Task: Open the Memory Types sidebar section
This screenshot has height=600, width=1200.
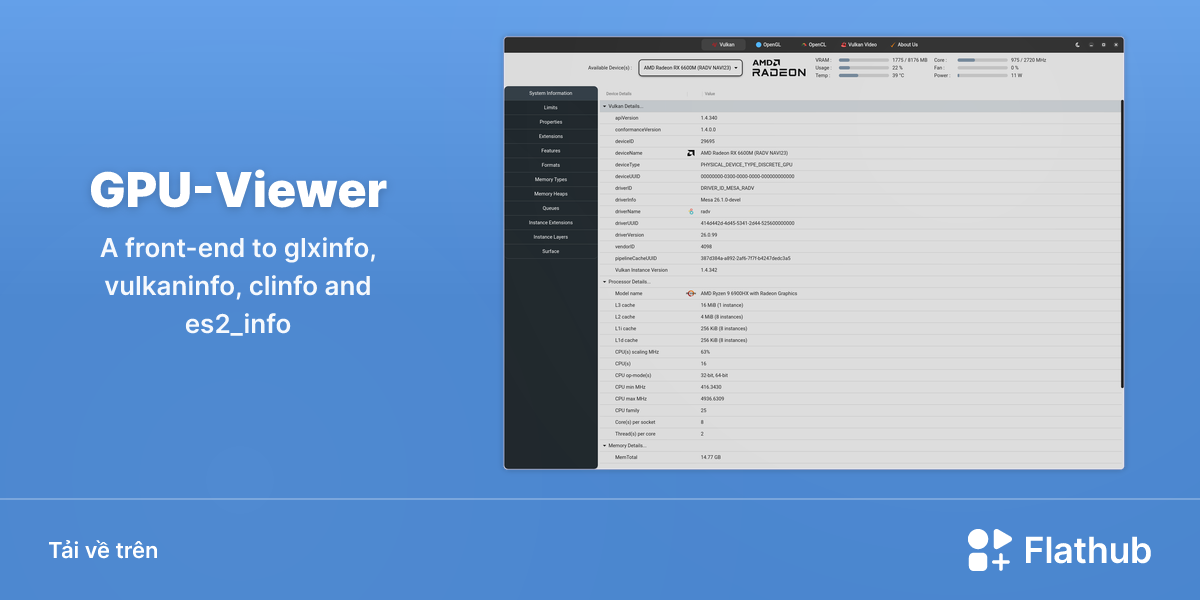Action: (551, 179)
